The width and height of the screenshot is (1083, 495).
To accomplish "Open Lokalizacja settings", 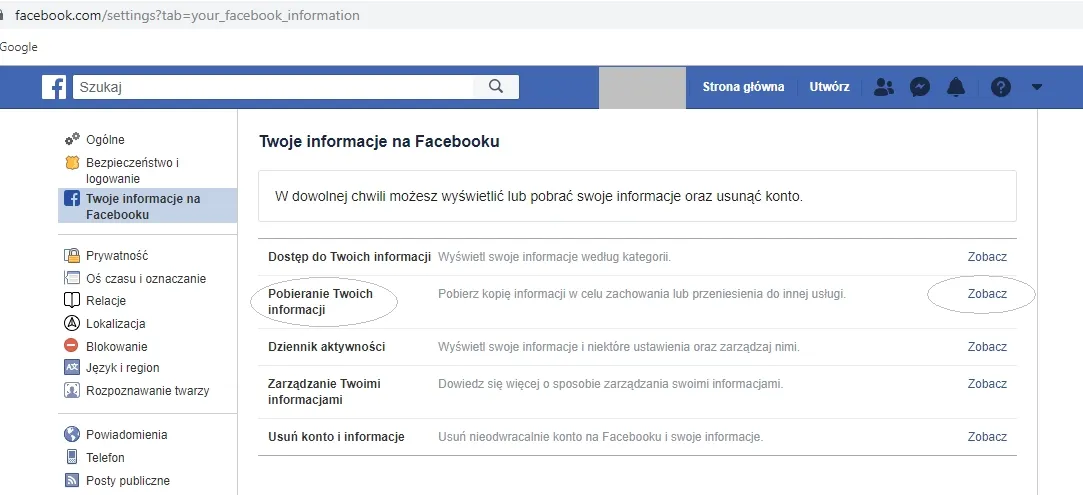I will coord(115,324).
